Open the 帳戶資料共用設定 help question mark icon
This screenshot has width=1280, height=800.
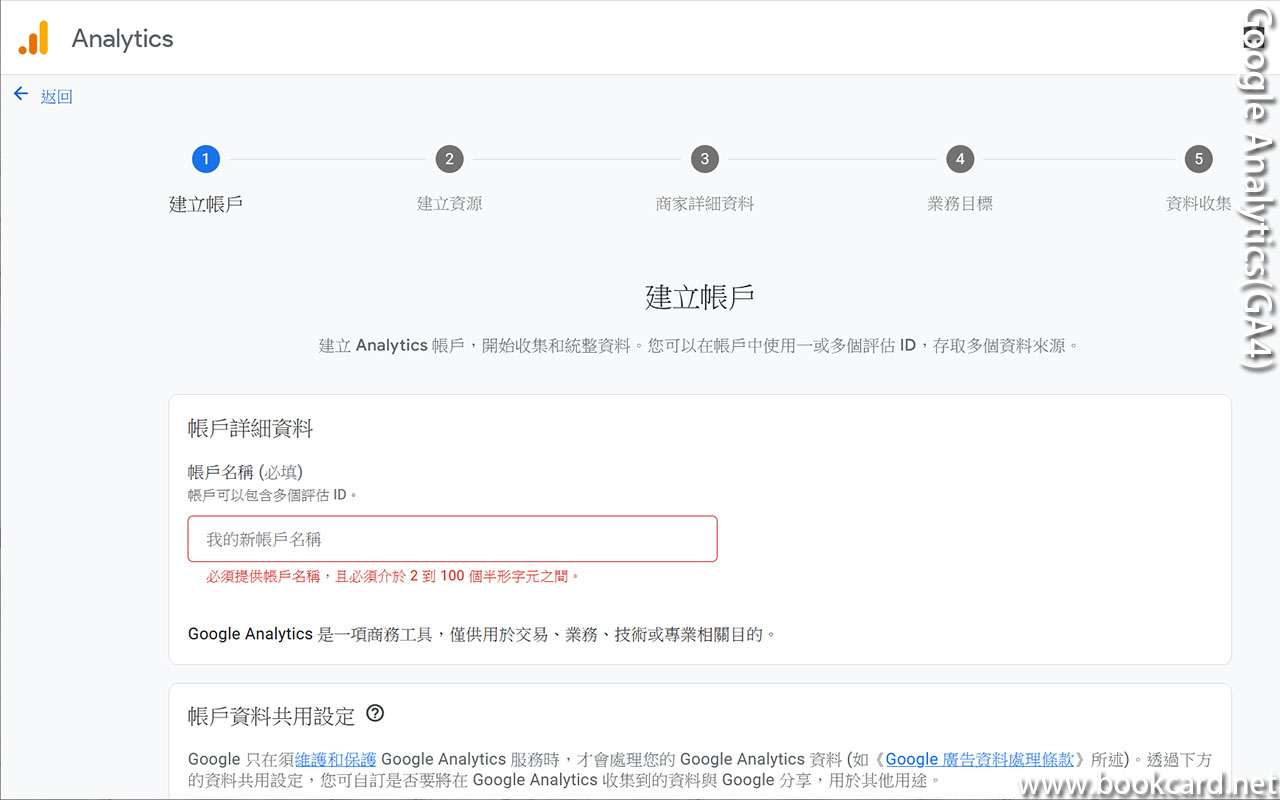click(375, 713)
